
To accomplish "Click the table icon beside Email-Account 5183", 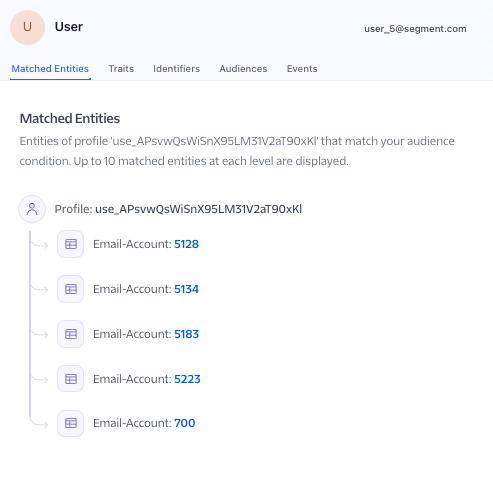I will [x=71, y=334].
